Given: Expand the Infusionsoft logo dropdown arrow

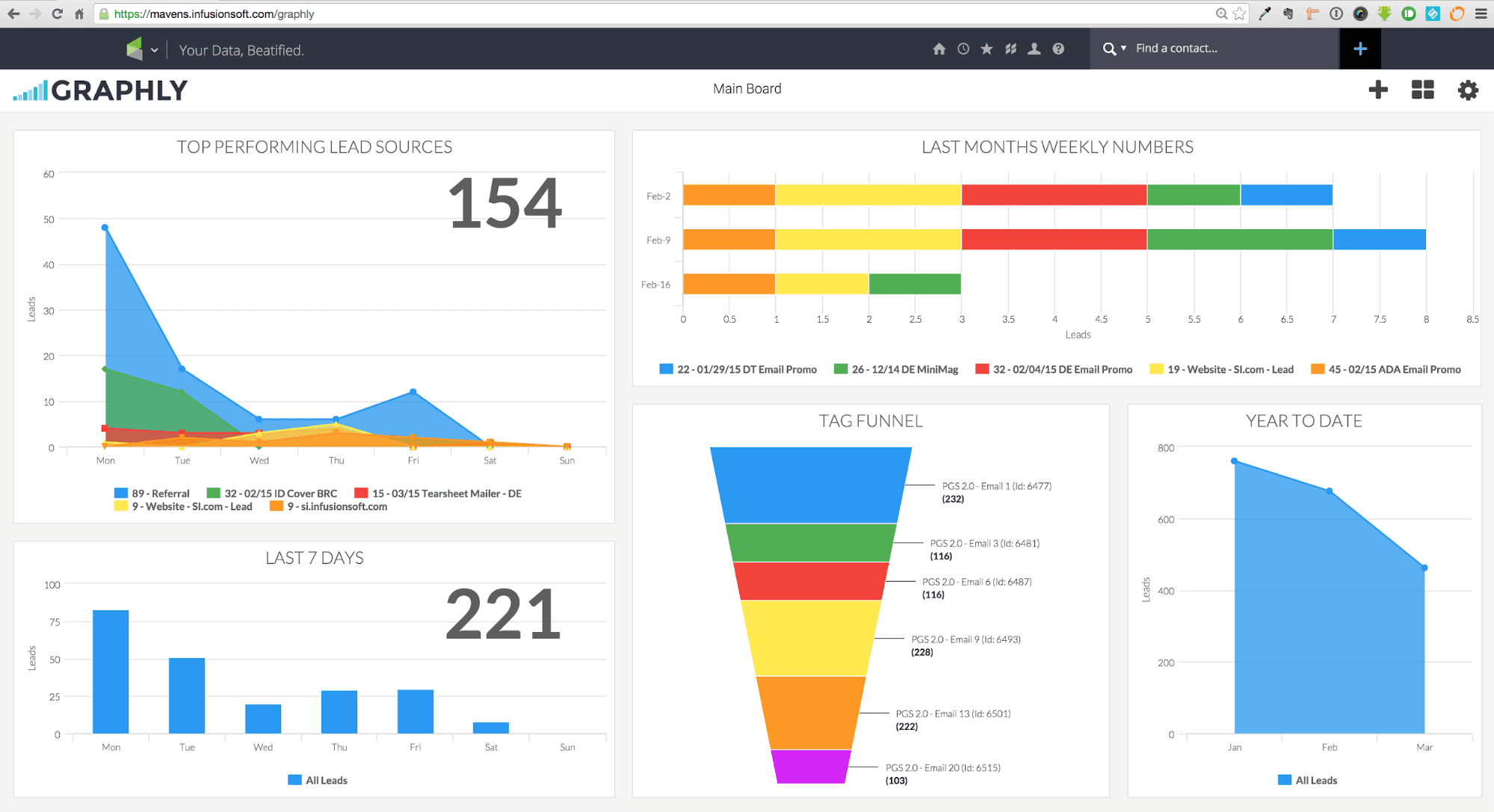Looking at the screenshot, I should [155, 49].
